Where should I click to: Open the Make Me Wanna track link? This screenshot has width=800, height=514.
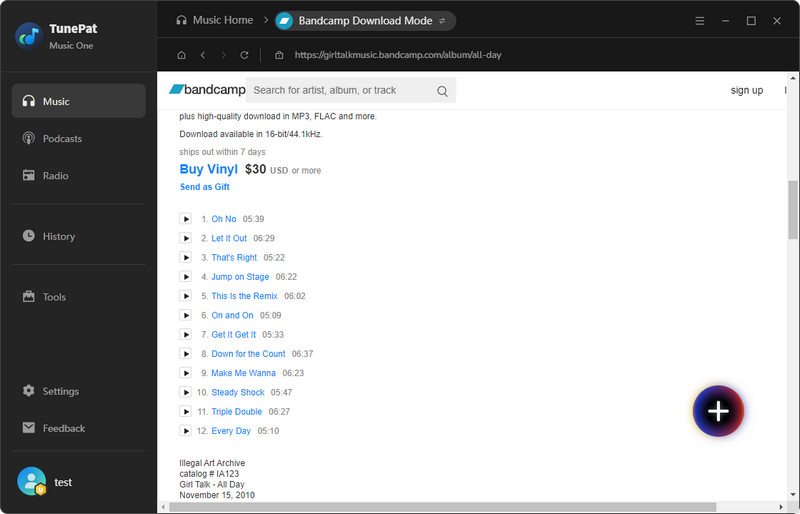pyautogui.click(x=243, y=373)
